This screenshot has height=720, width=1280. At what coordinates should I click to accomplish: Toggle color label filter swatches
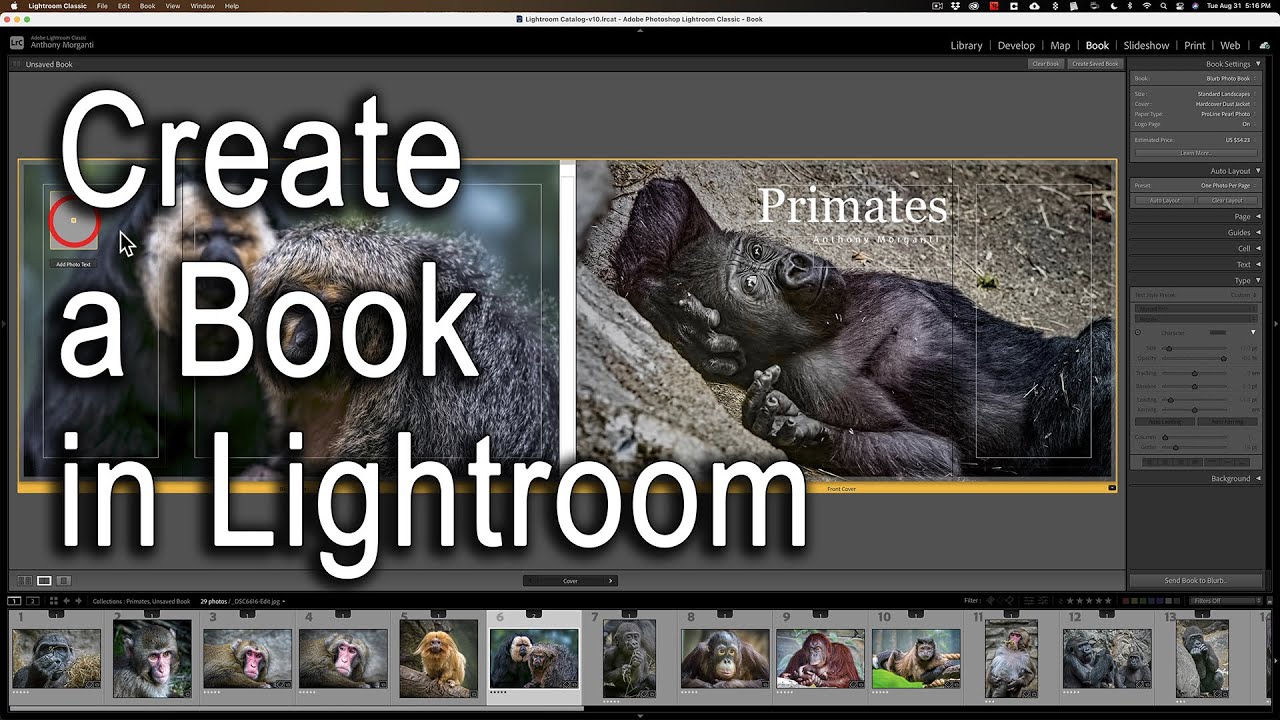click(1152, 601)
